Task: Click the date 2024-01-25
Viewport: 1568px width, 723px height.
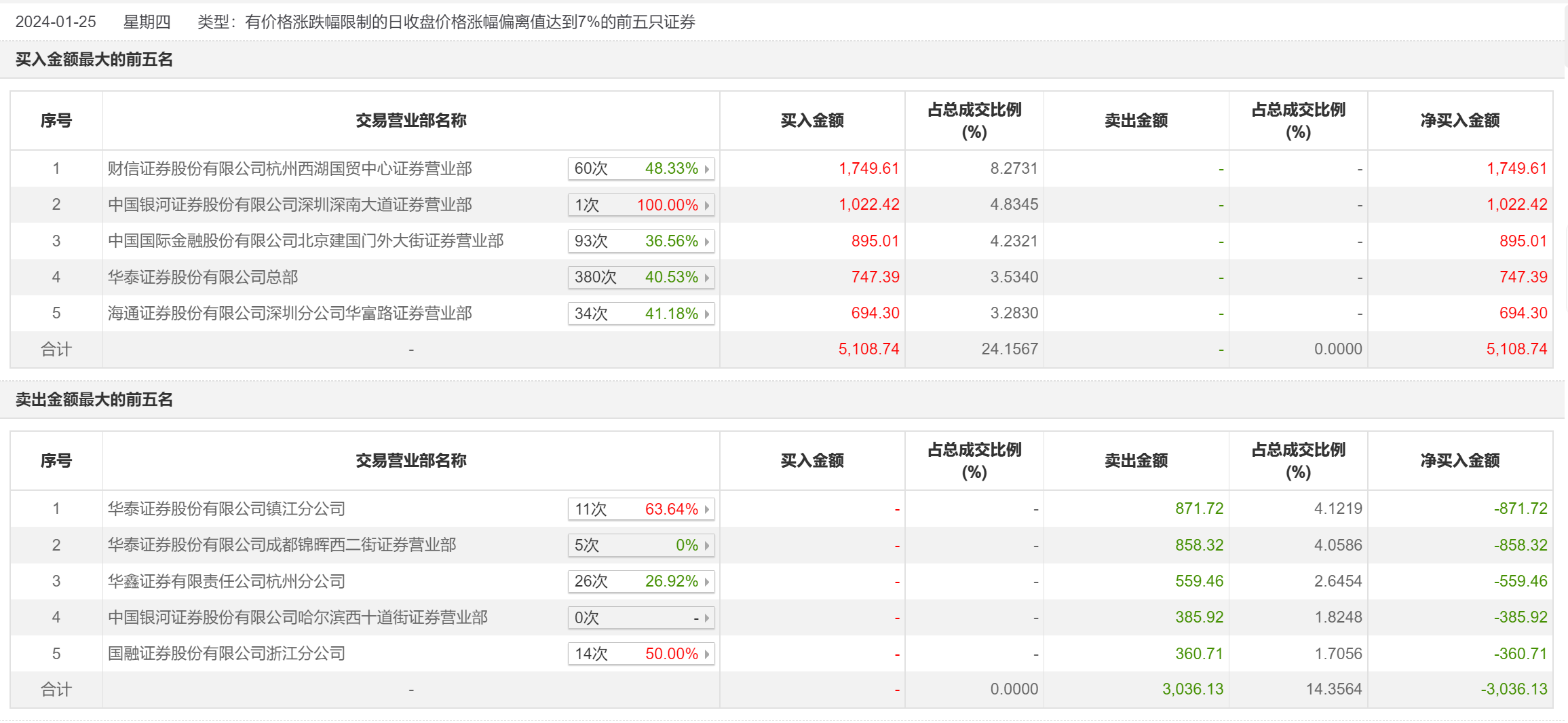Action: [x=56, y=22]
